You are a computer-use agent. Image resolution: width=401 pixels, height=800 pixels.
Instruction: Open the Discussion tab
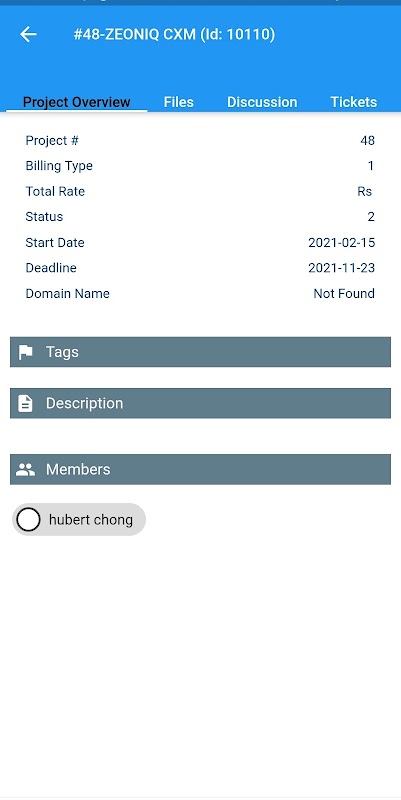[x=262, y=102]
